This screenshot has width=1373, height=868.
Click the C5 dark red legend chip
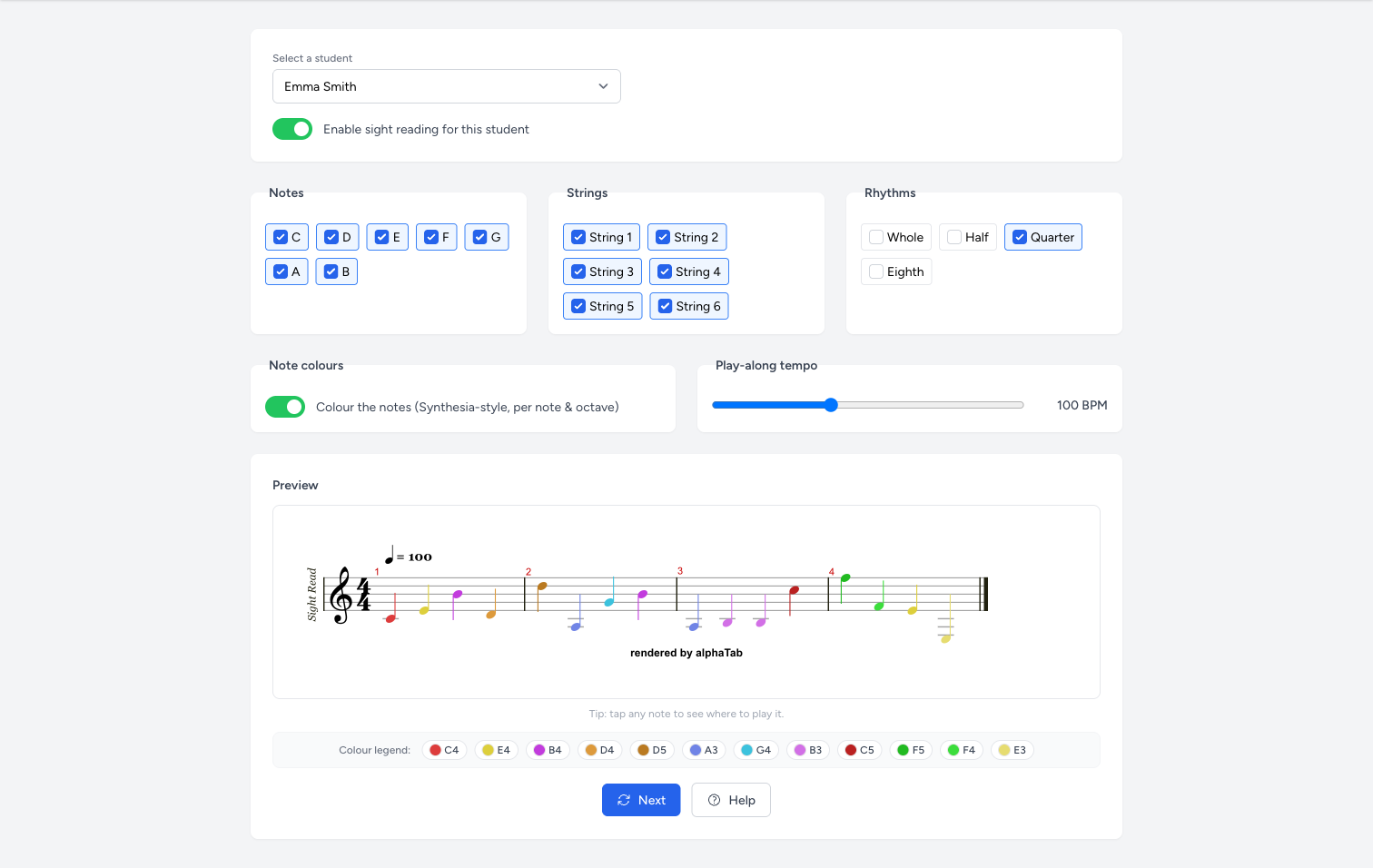859,750
